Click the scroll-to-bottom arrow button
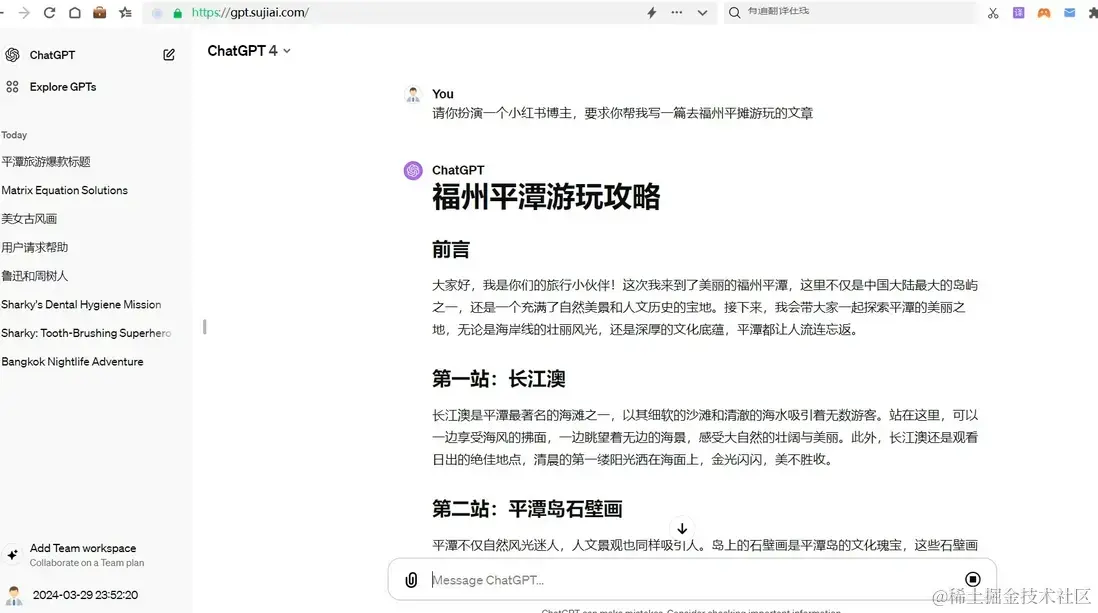 682,528
